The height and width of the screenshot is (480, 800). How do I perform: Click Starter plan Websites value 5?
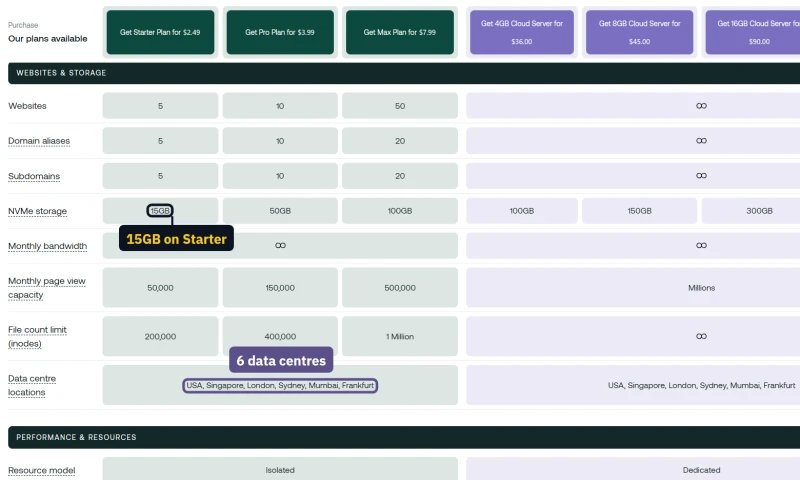pos(160,106)
